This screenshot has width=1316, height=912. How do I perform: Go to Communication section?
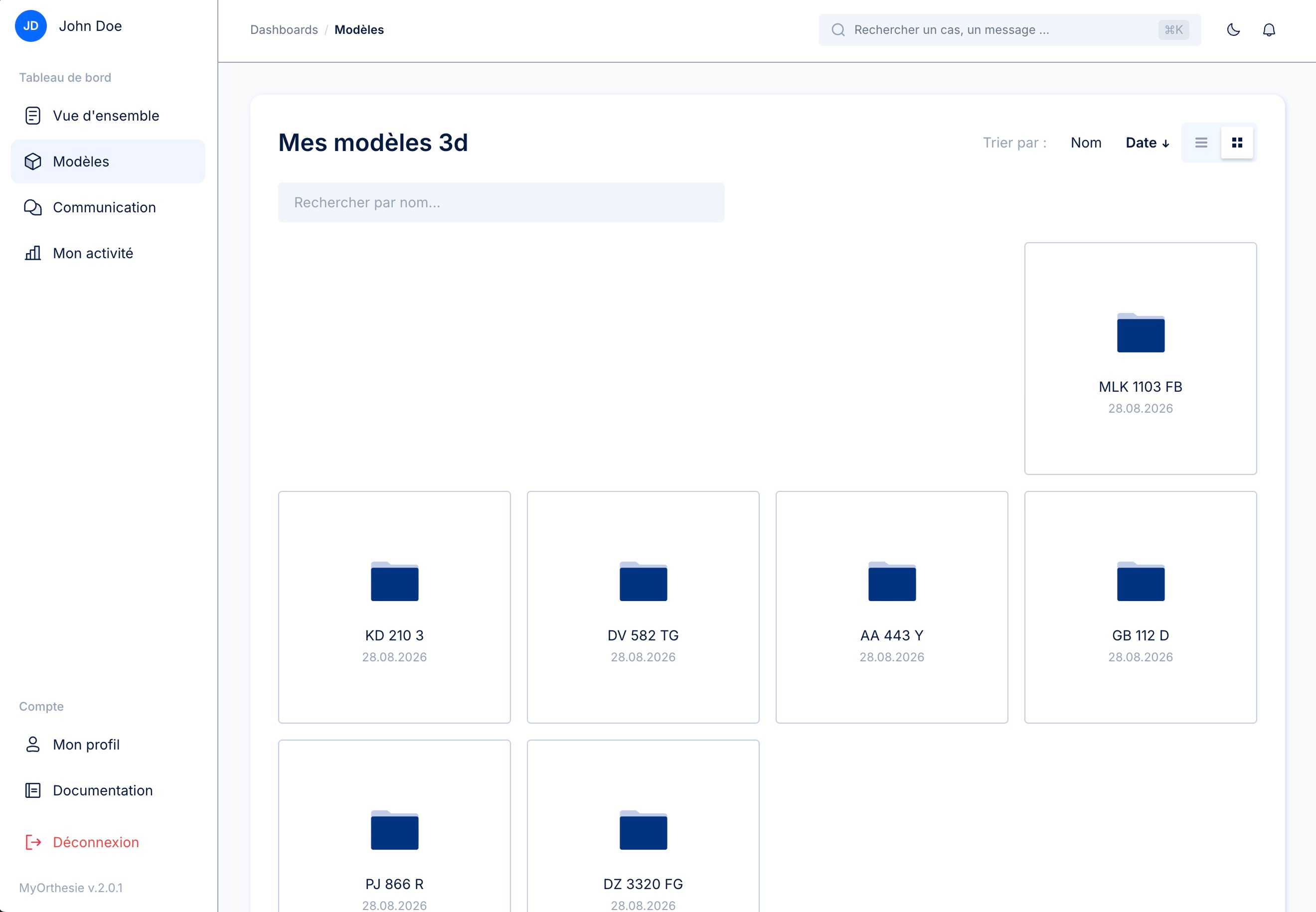click(x=108, y=207)
